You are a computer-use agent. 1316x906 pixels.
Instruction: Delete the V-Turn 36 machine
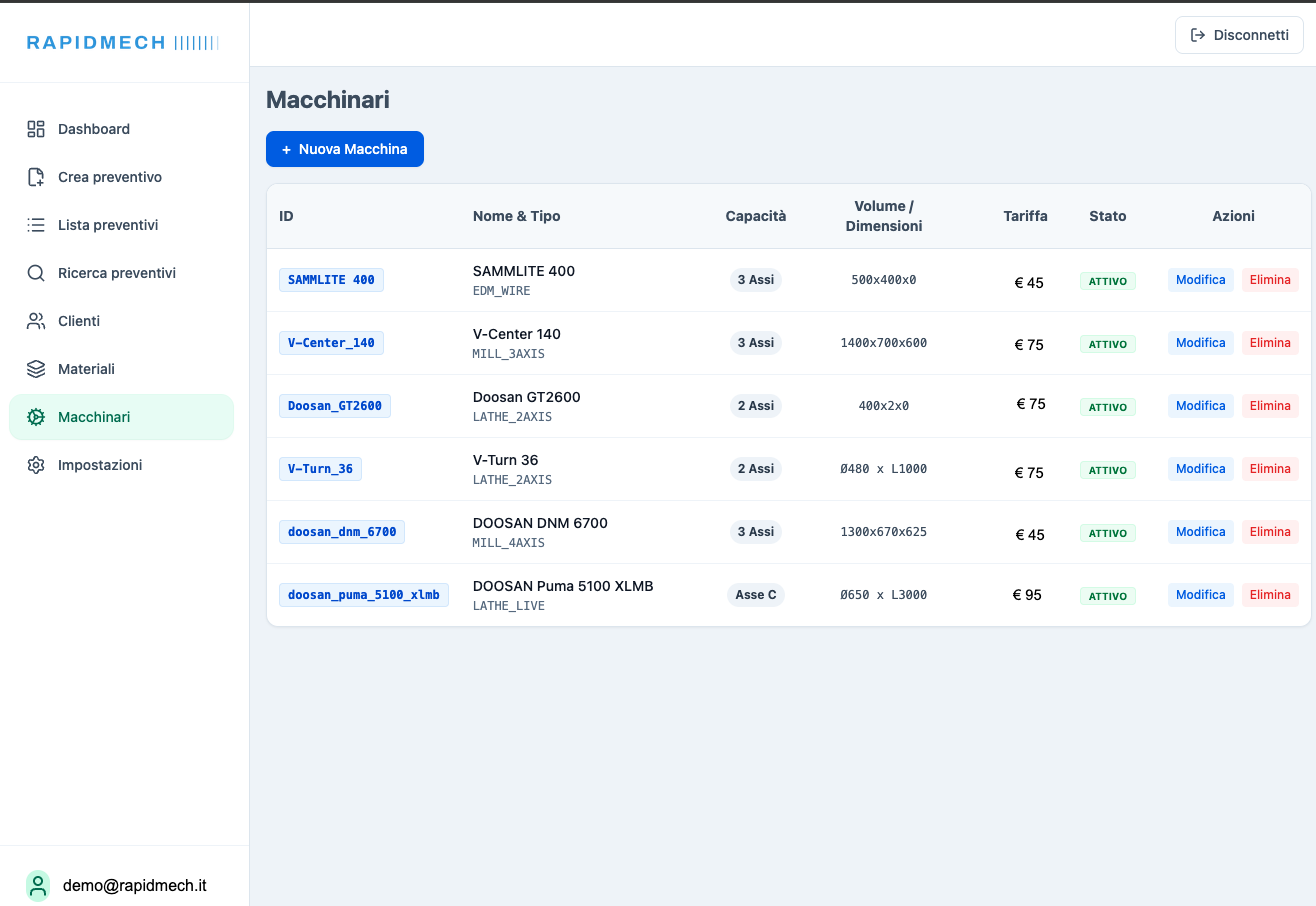tap(1270, 469)
